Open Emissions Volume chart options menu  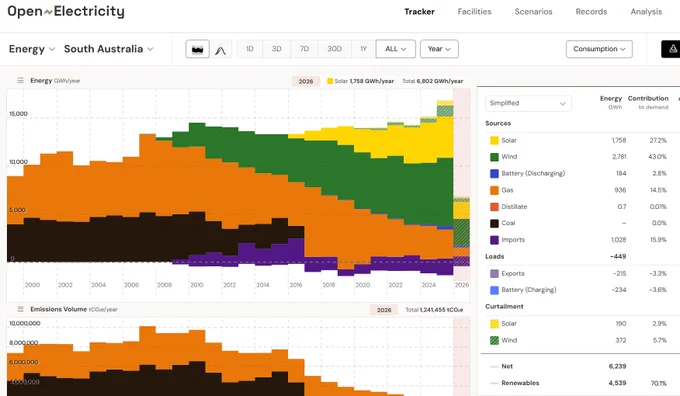[x=20, y=309]
